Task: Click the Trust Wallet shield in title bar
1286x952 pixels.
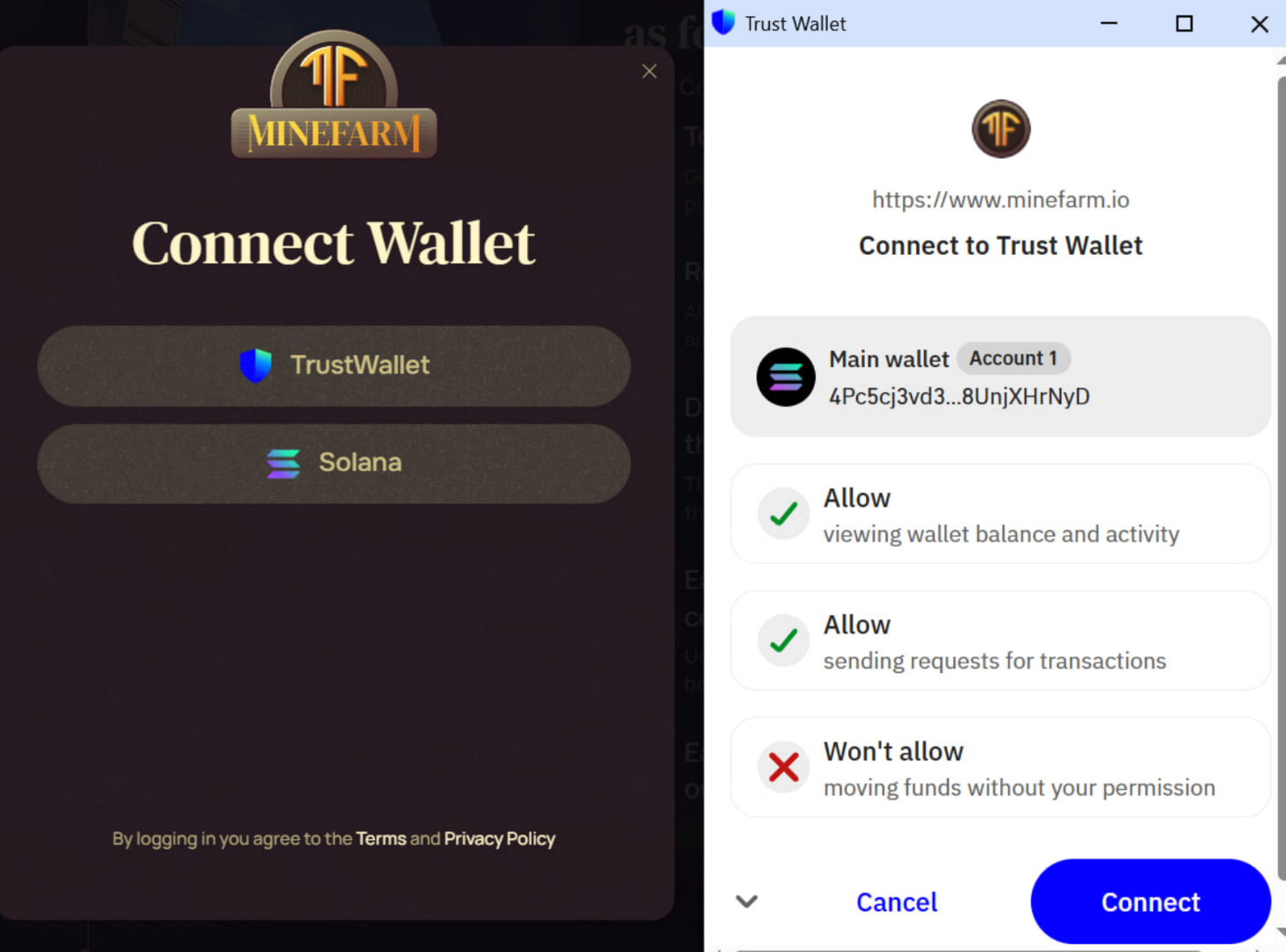Action: [x=723, y=23]
